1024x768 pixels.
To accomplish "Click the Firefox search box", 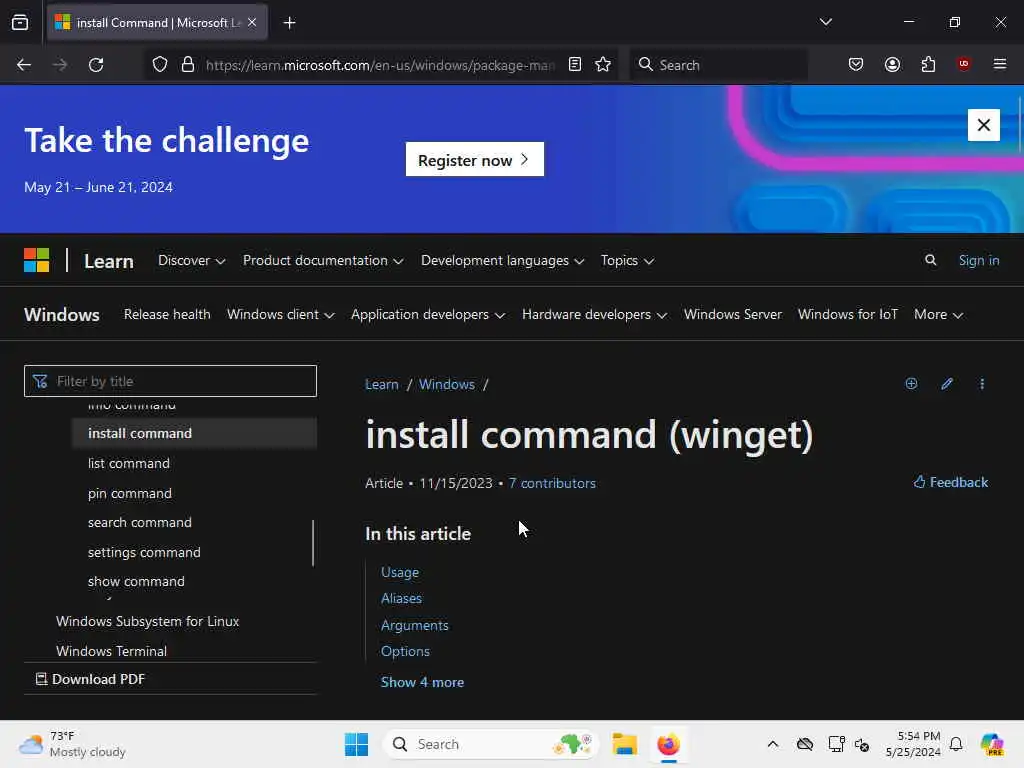I will click(718, 65).
